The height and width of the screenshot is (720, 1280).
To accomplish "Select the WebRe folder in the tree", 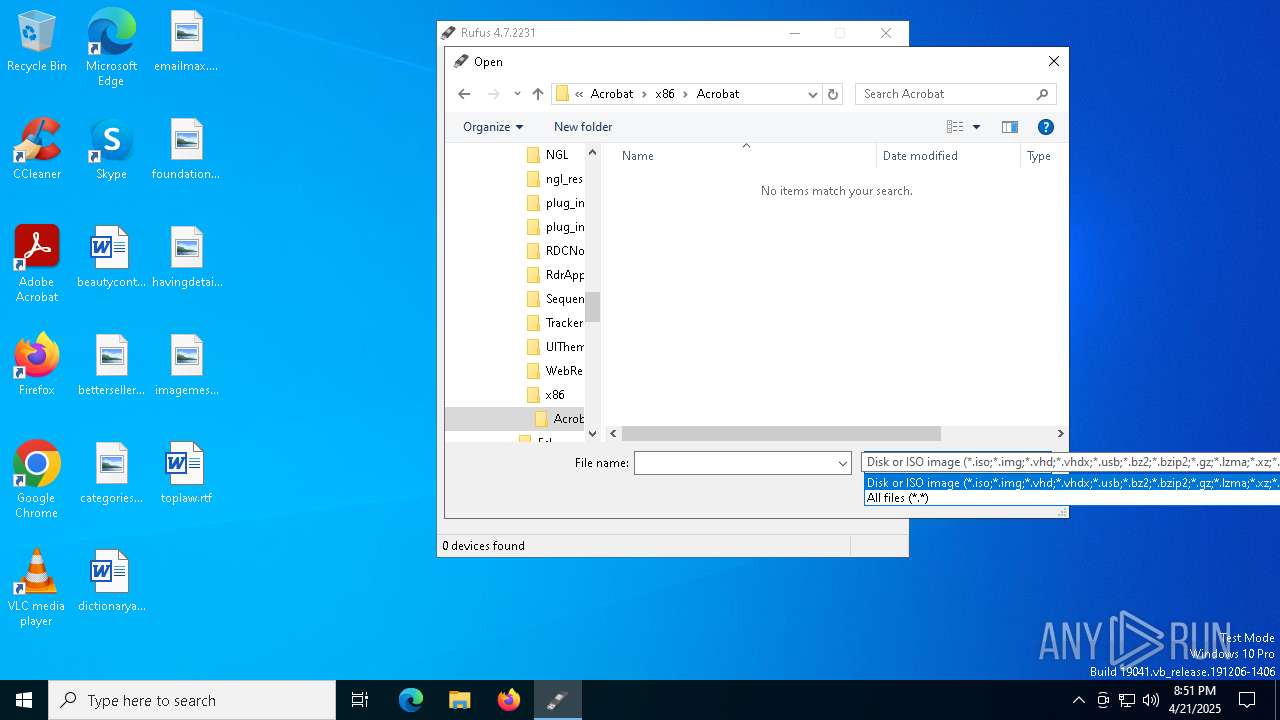I will click(555, 371).
